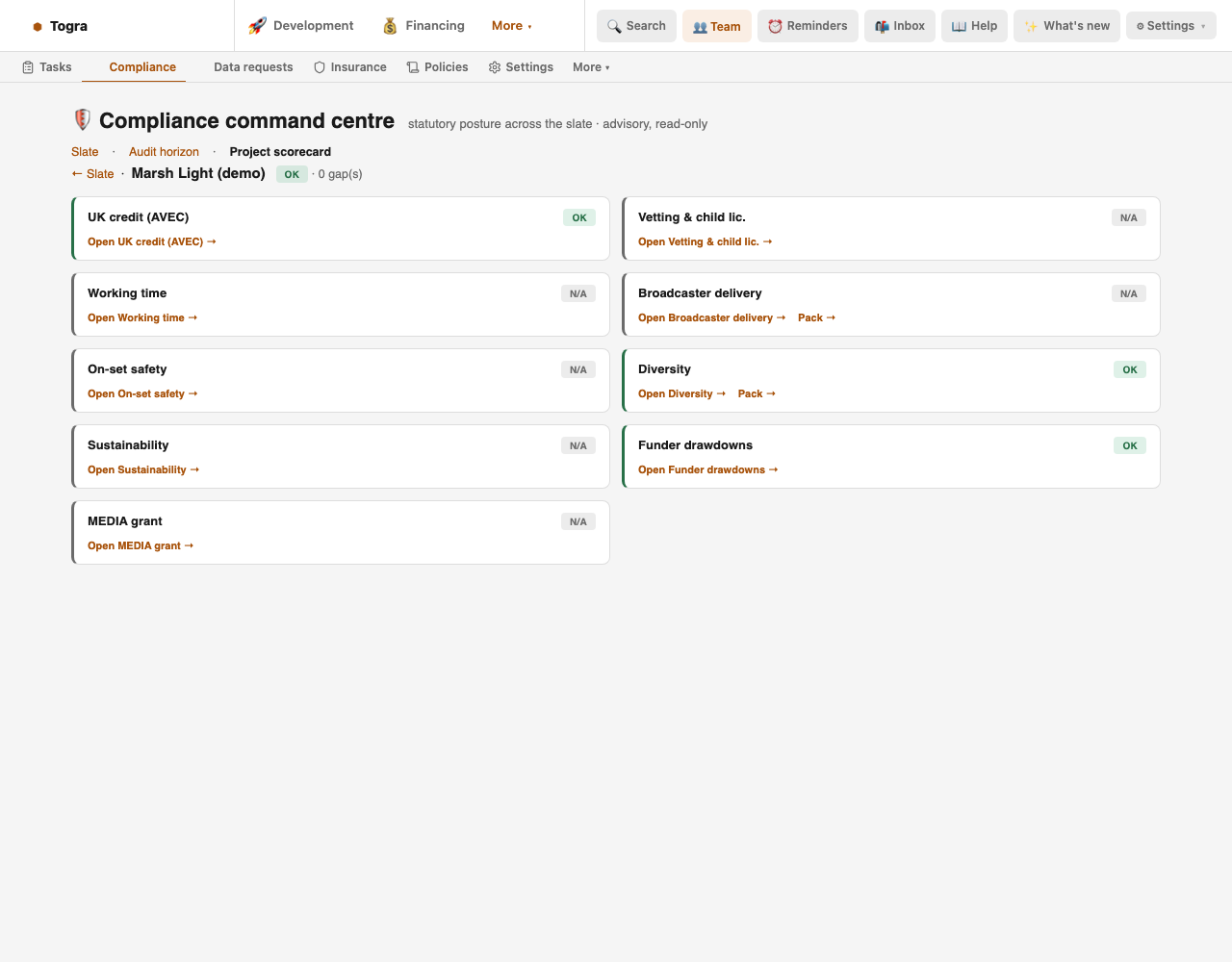
Task: Open the Policies tab
Action: [x=437, y=67]
